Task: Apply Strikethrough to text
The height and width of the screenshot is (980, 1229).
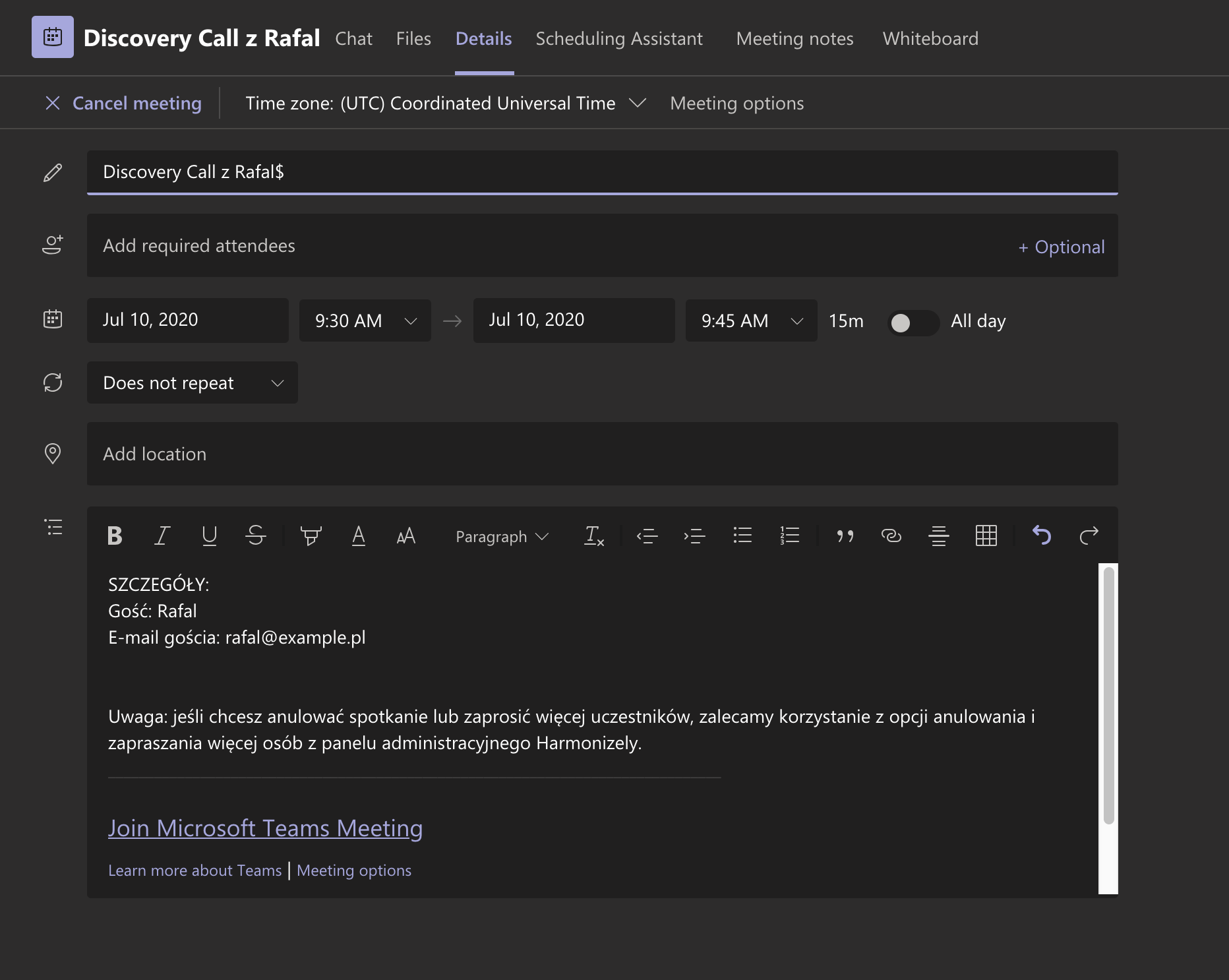Action: tap(256, 536)
